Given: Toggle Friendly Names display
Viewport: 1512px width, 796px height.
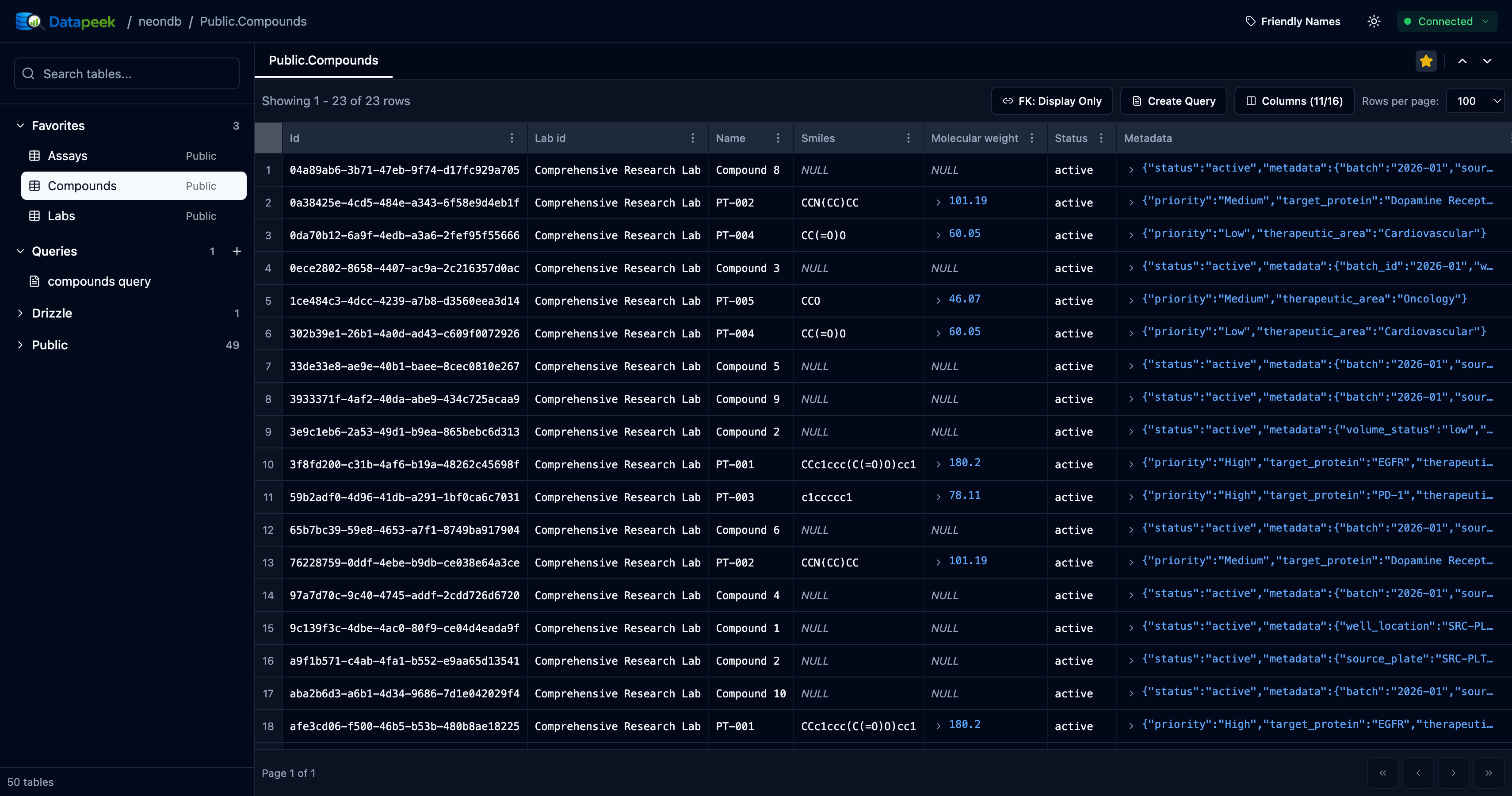Looking at the screenshot, I should coord(1293,21).
